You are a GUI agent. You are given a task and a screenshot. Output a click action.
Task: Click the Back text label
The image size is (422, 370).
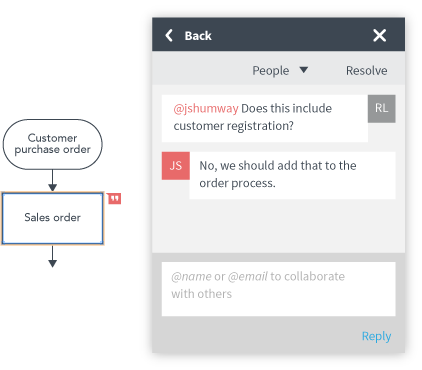(x=198, y=36)
